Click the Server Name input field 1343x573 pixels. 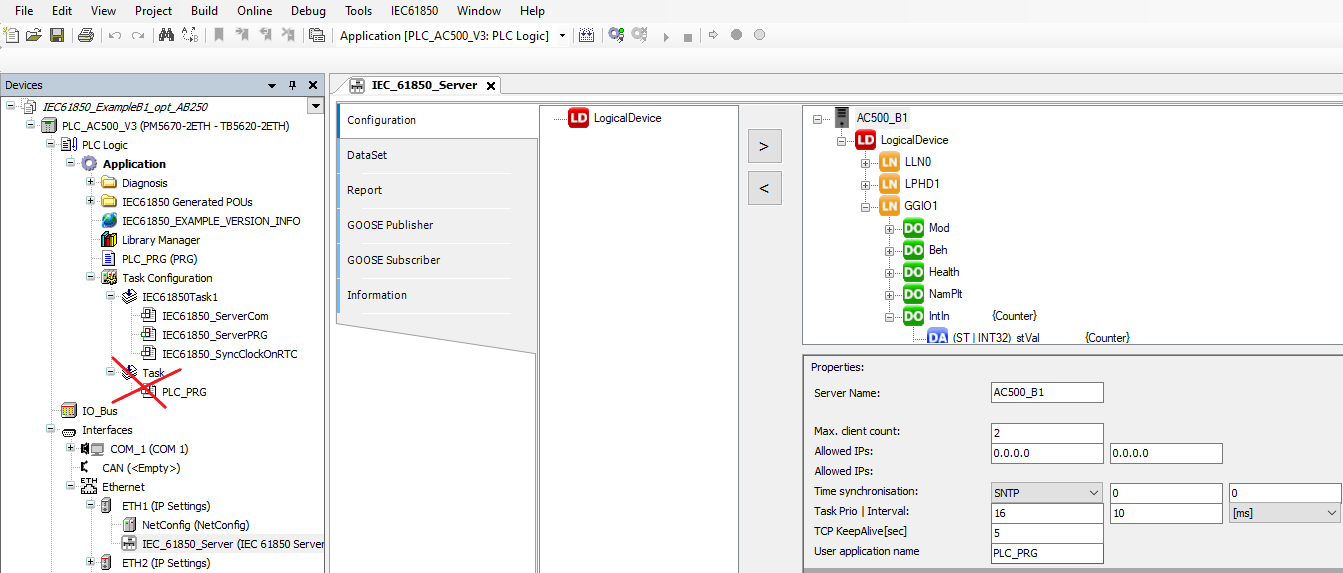click(1046, 393)
